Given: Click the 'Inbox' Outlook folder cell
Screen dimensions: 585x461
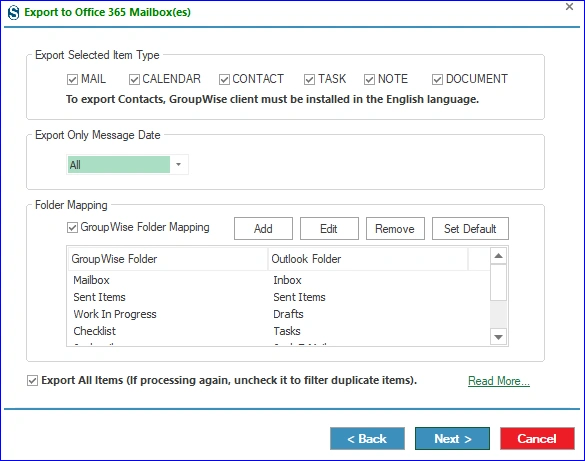Looking at the screenshot, I should 287,280.
